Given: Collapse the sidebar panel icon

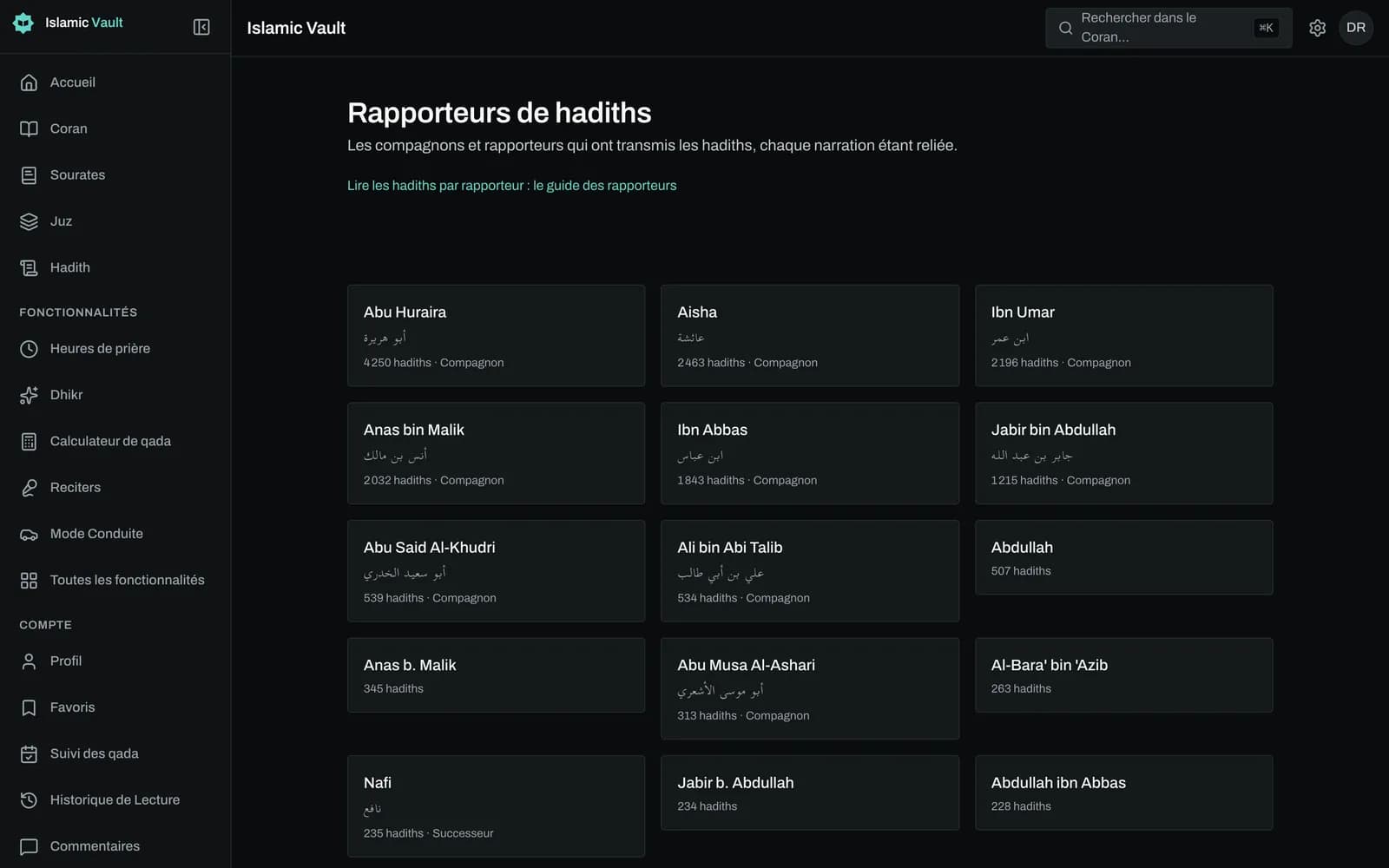Looking at the screenshot, I should [201, 27].
